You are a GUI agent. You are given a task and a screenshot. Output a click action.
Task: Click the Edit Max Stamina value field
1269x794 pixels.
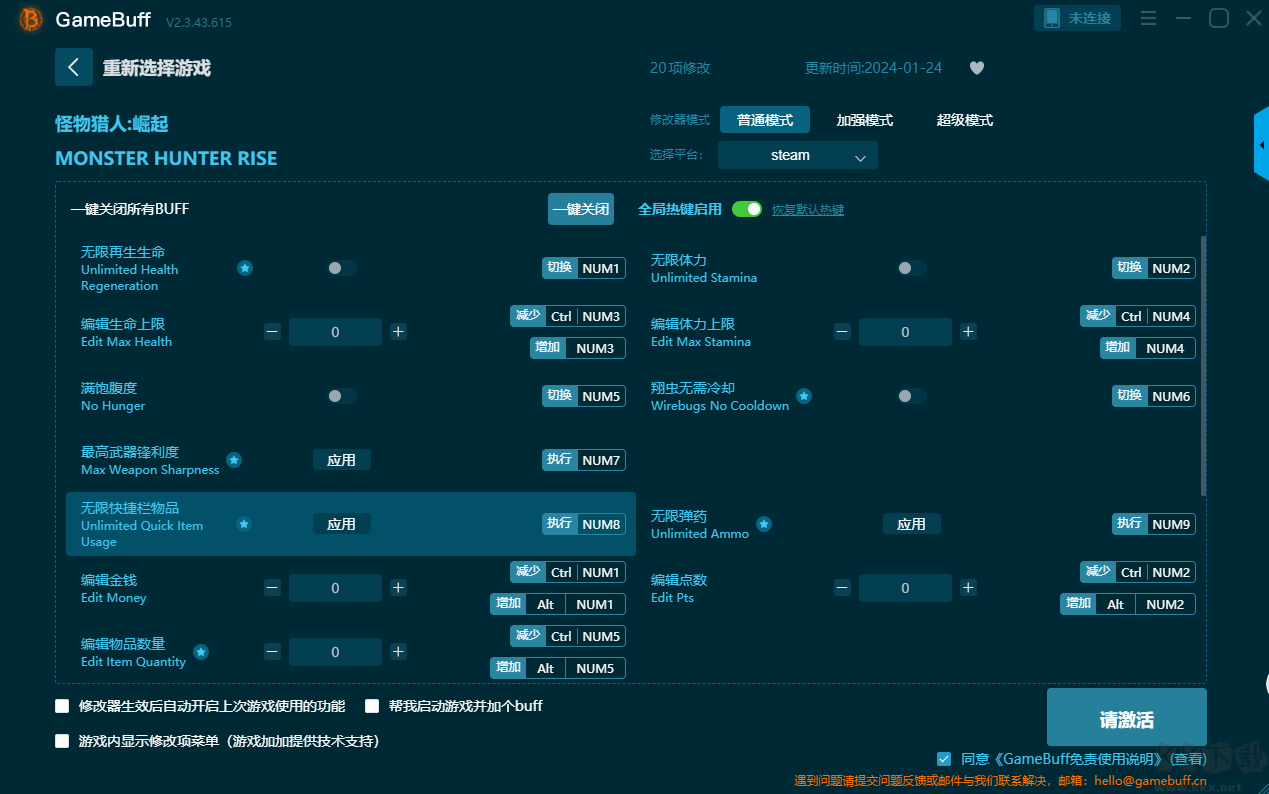pos(905,332)
